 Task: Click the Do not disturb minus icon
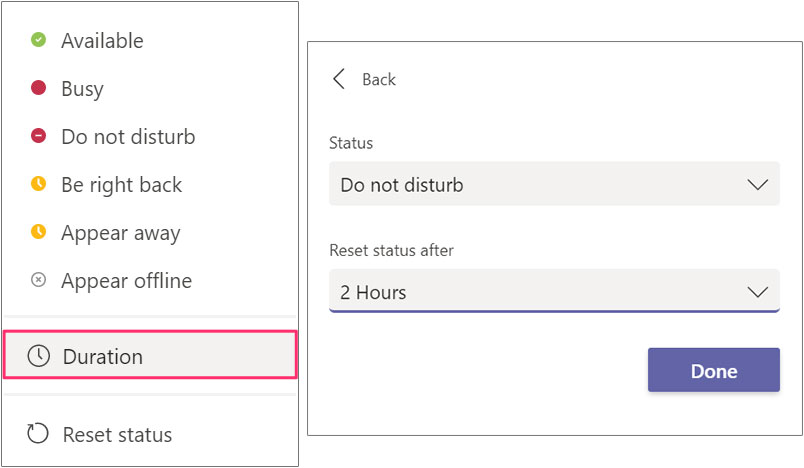tap(38, 136)
